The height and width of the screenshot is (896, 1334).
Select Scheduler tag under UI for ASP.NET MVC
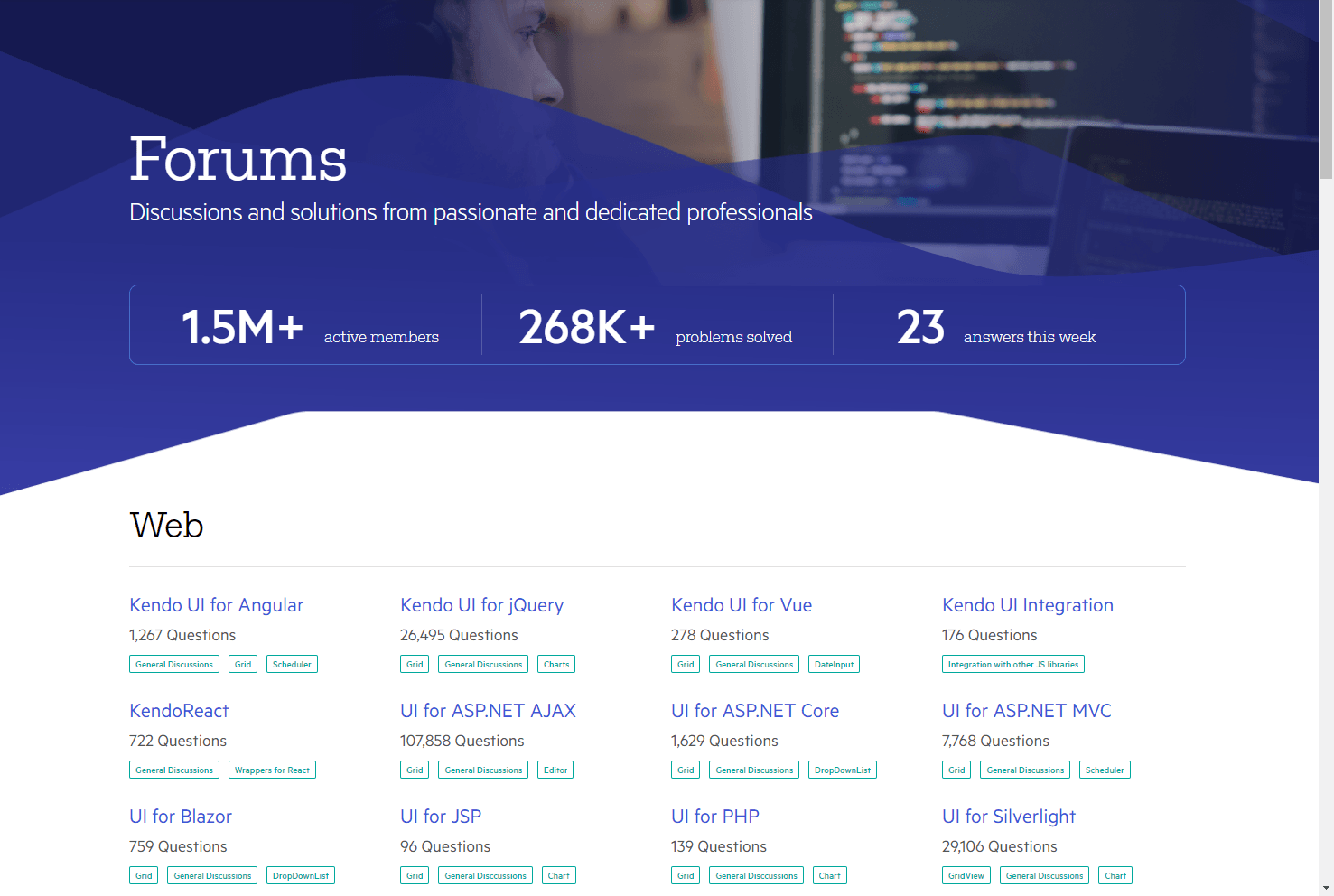(x=1105, y=770)
